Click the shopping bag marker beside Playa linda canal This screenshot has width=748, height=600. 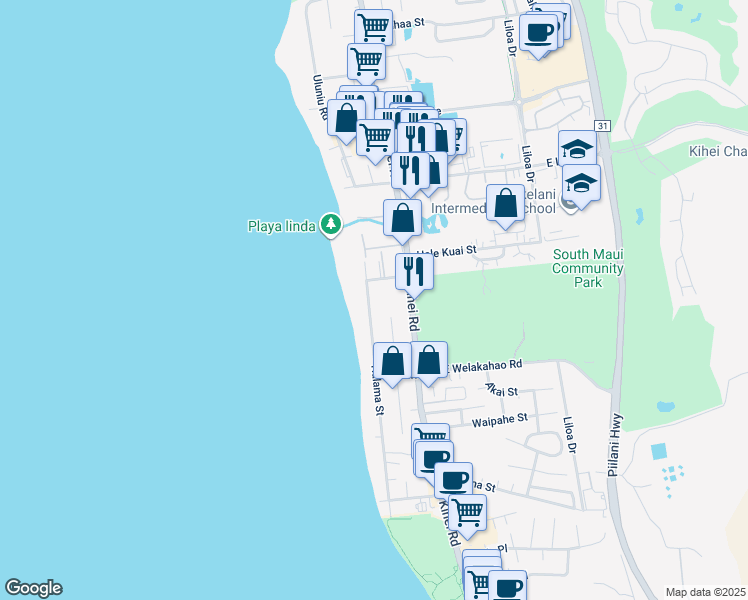(403, 217)
